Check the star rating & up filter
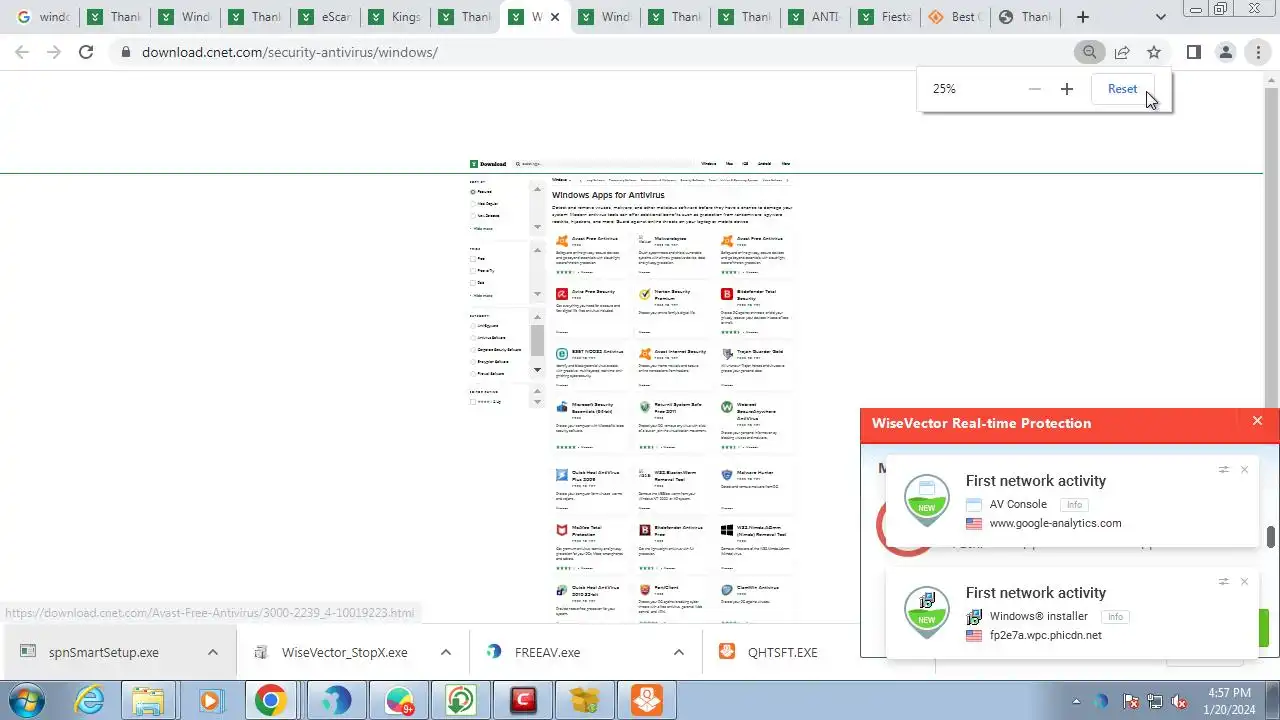Image resolution: width=1280 pixels, height=720 pixels. [473, 401]
